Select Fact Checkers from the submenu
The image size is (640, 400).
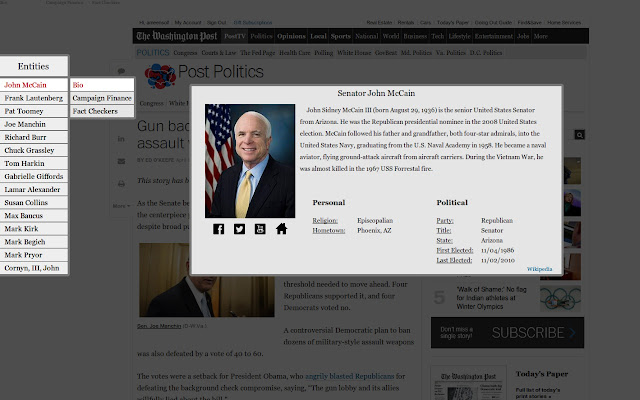point(102,111)
